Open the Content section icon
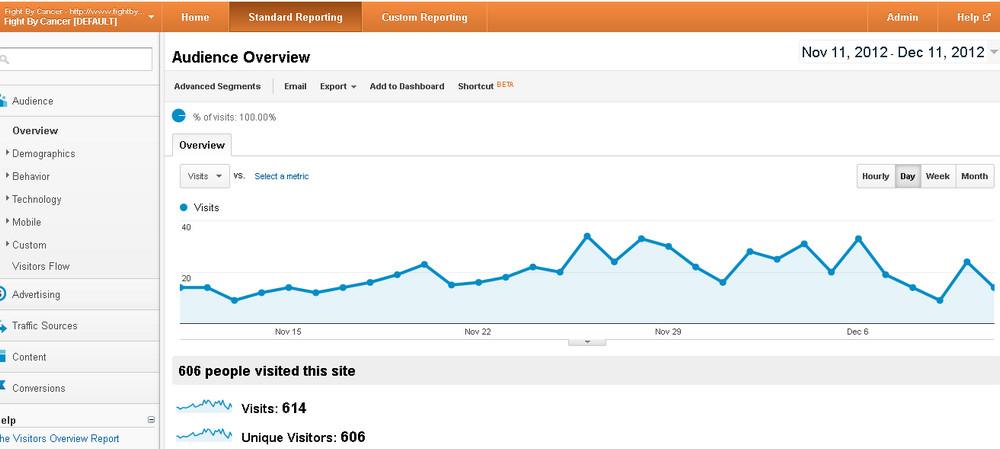1000x449 pixels. [3, 357]
